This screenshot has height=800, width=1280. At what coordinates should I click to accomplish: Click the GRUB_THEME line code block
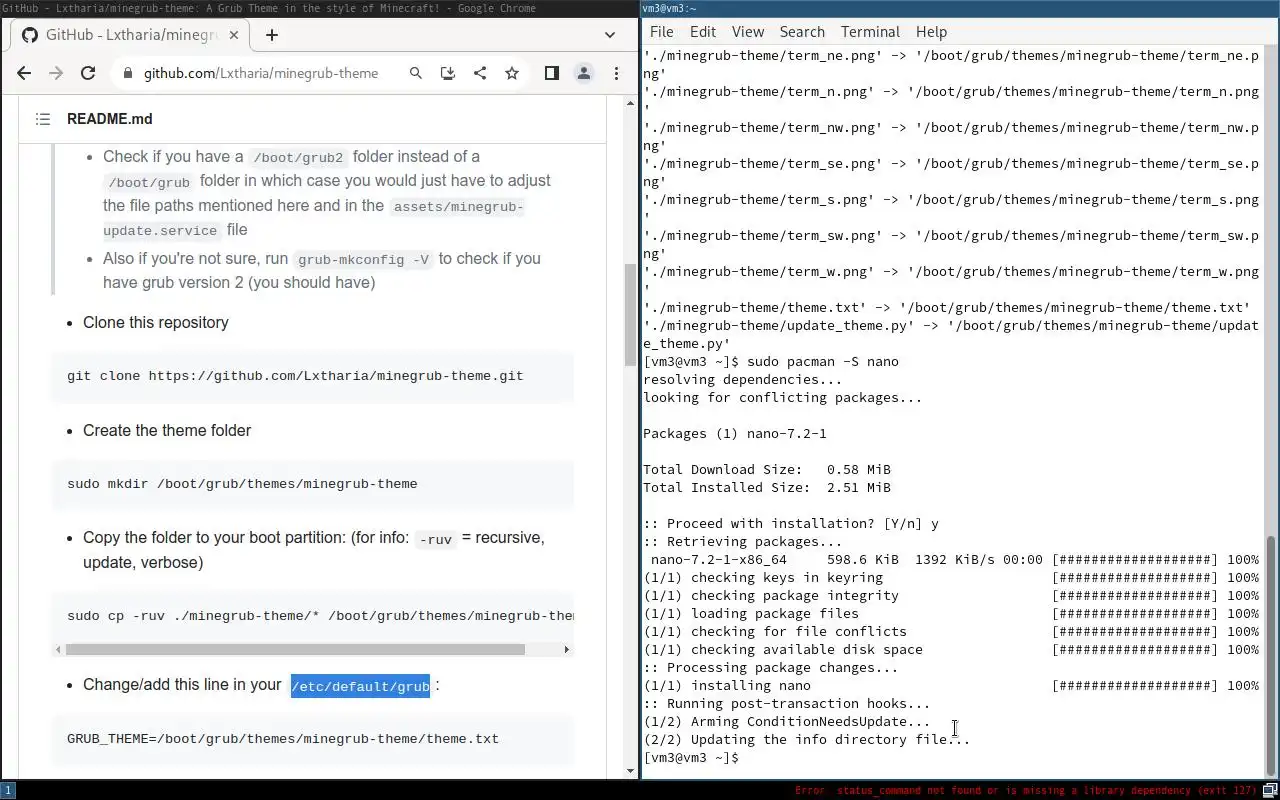[312, 739]
